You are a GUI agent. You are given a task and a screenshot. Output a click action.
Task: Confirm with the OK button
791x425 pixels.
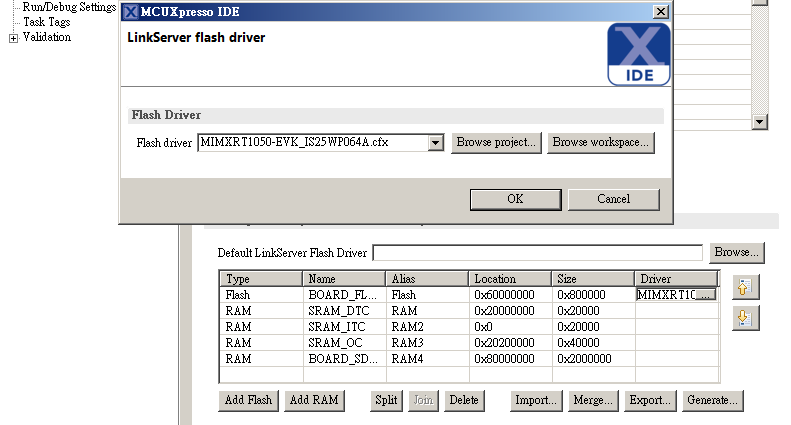click(515, 199)
